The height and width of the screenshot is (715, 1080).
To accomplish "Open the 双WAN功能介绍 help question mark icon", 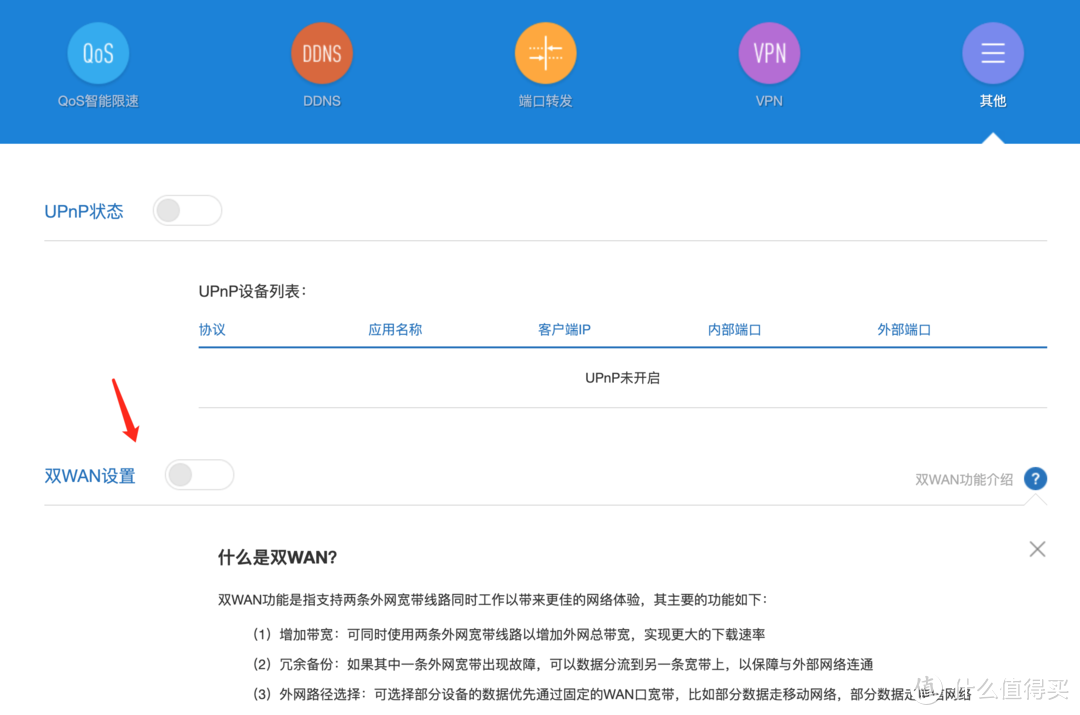I will [x=1035, y=478].
